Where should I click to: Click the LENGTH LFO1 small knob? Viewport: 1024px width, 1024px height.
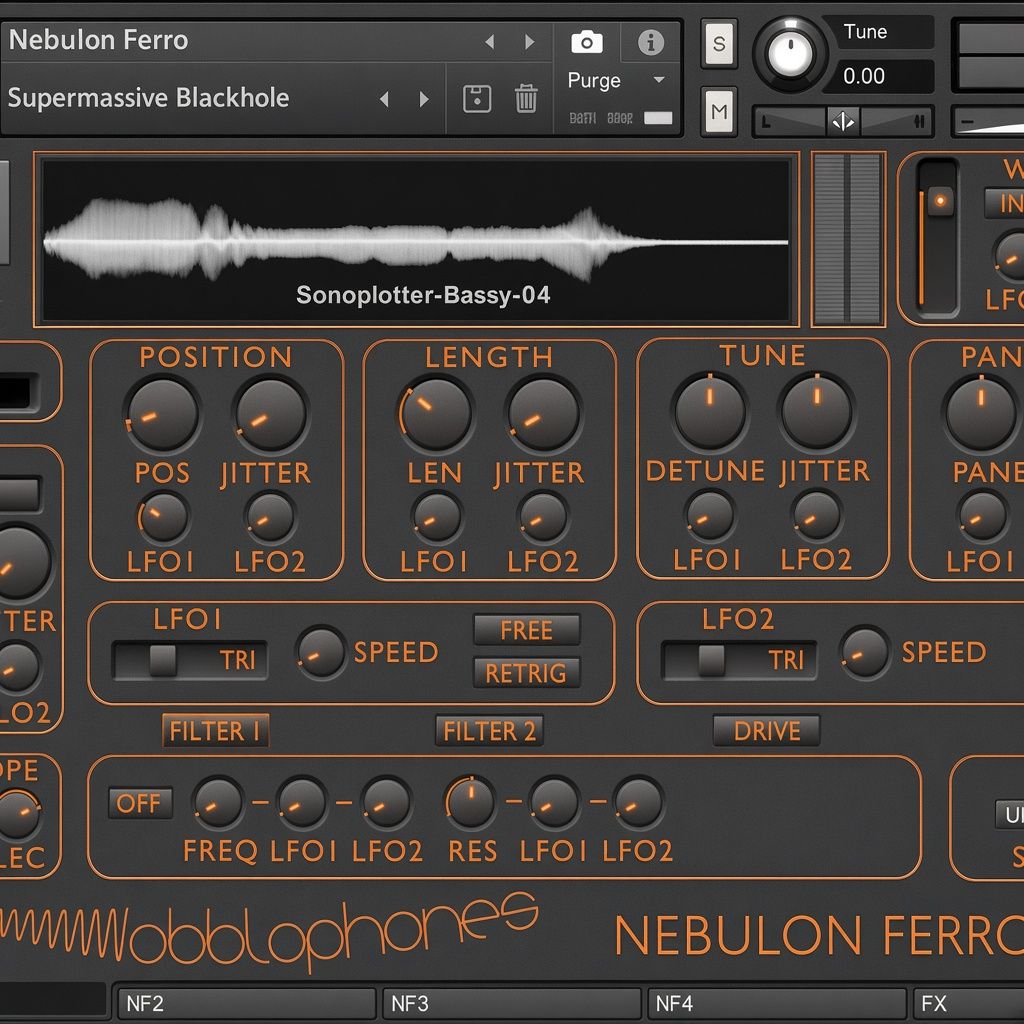[x=437, y=517]
